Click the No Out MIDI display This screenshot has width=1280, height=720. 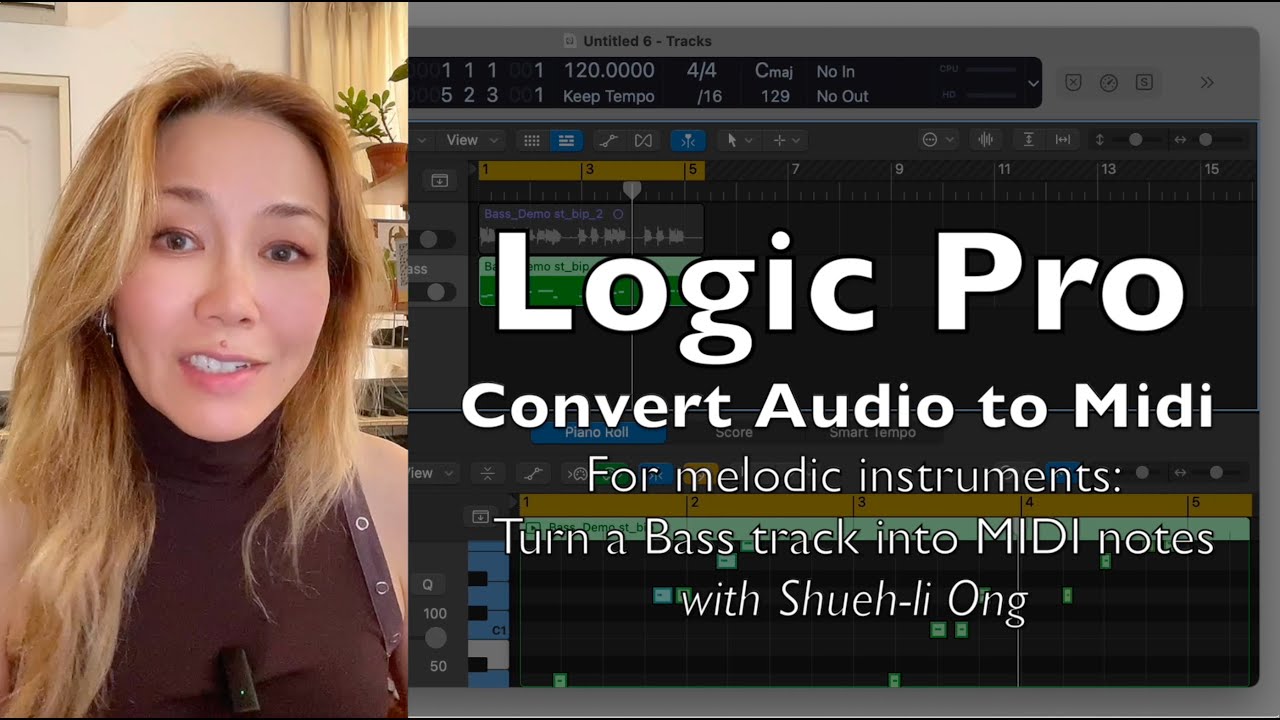click(842, 97)
